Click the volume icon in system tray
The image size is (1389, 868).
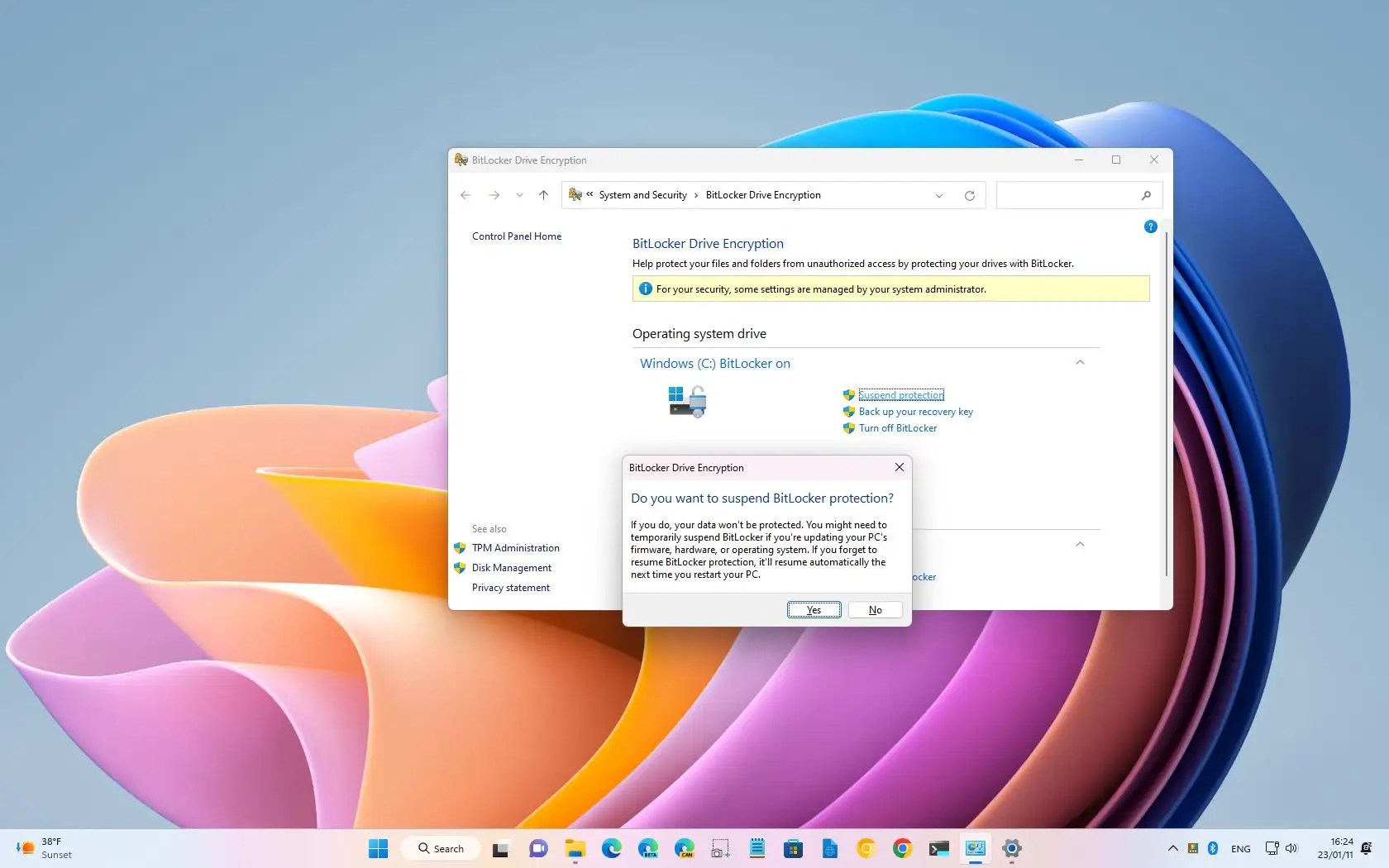tap(1291, 848)
